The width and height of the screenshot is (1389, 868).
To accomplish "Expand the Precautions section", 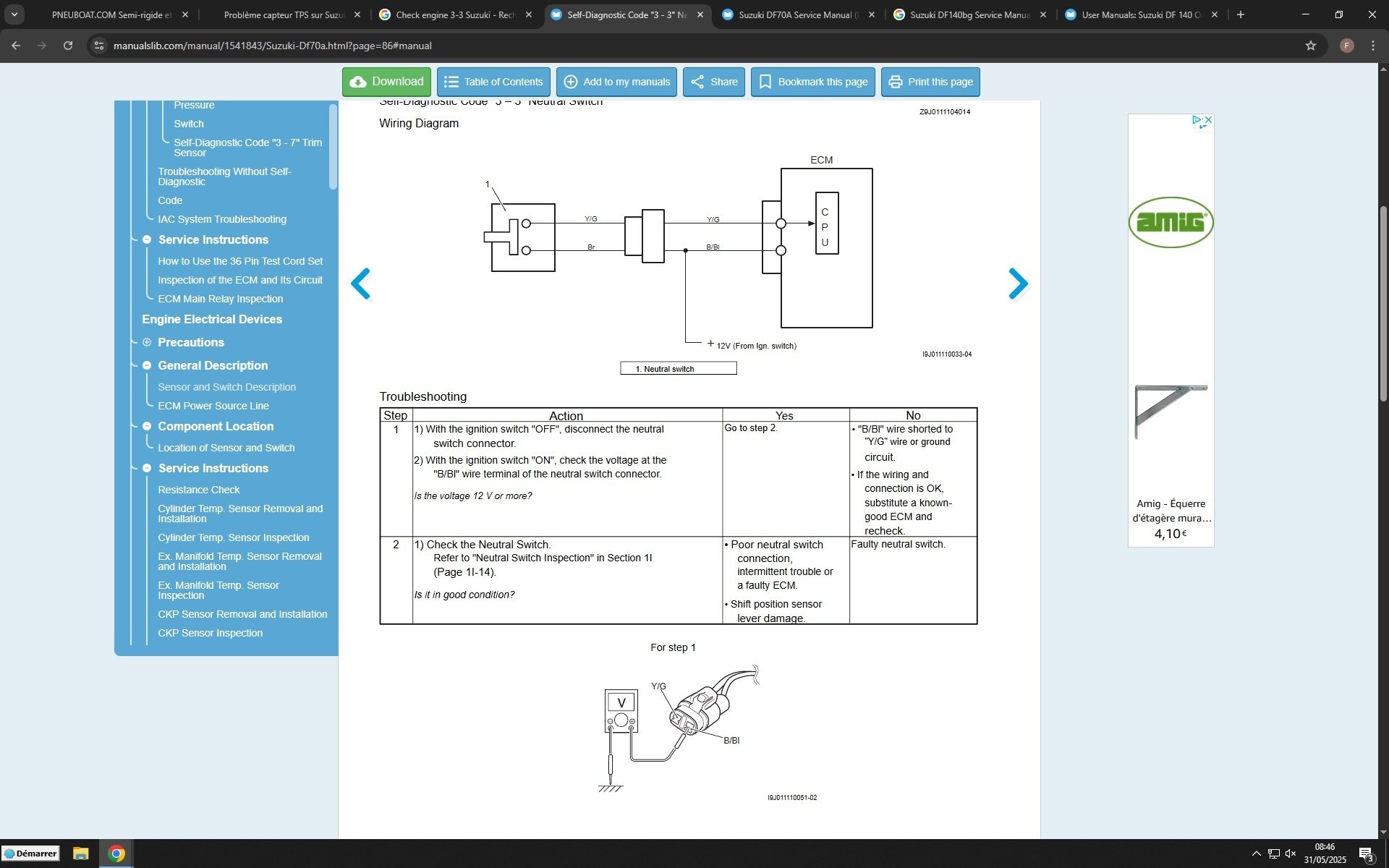I will (147, 342).
